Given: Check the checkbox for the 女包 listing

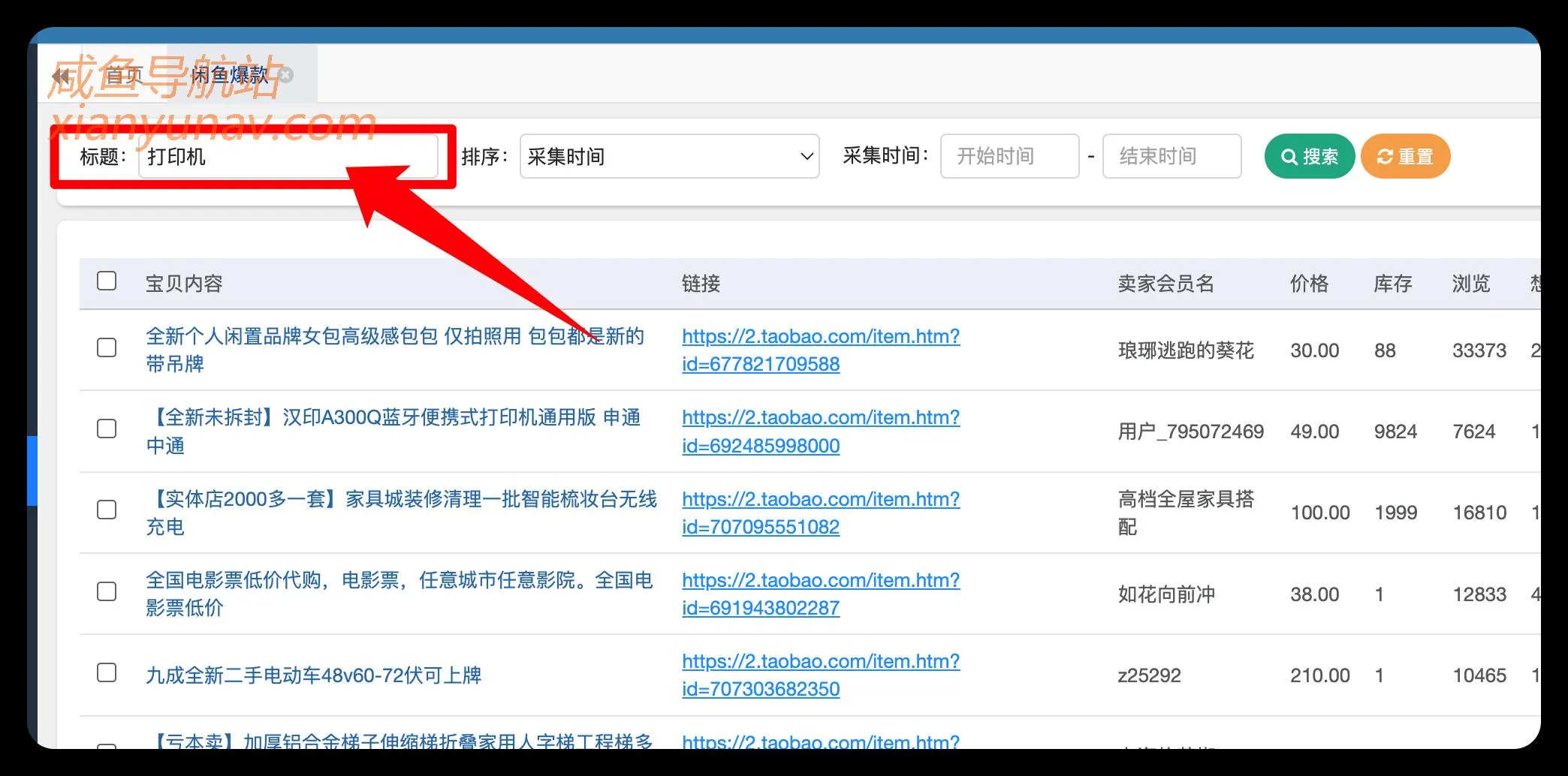Looking at the screenshot, I should pos(106,347).
